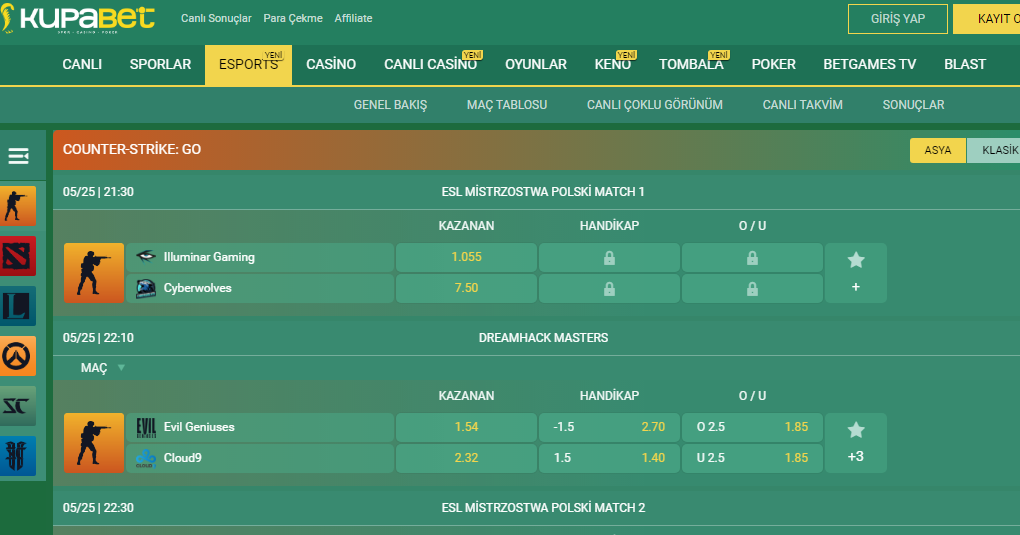Go to GENEL BAKIŞ submenu
Screen dimensions: 1020x535
390,105
